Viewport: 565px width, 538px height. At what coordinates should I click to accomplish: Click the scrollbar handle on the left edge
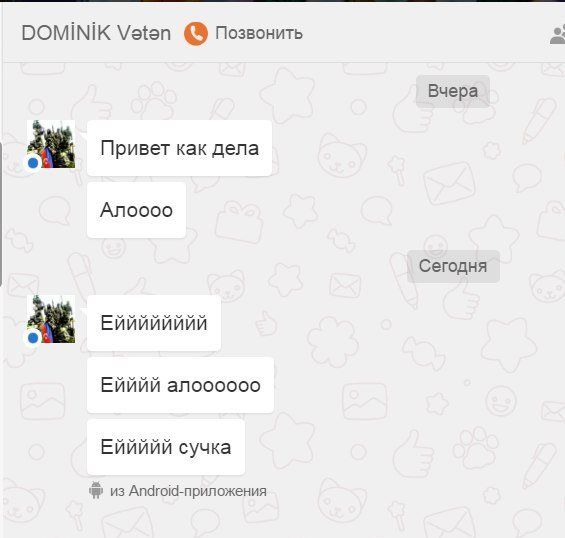(1, 213)
